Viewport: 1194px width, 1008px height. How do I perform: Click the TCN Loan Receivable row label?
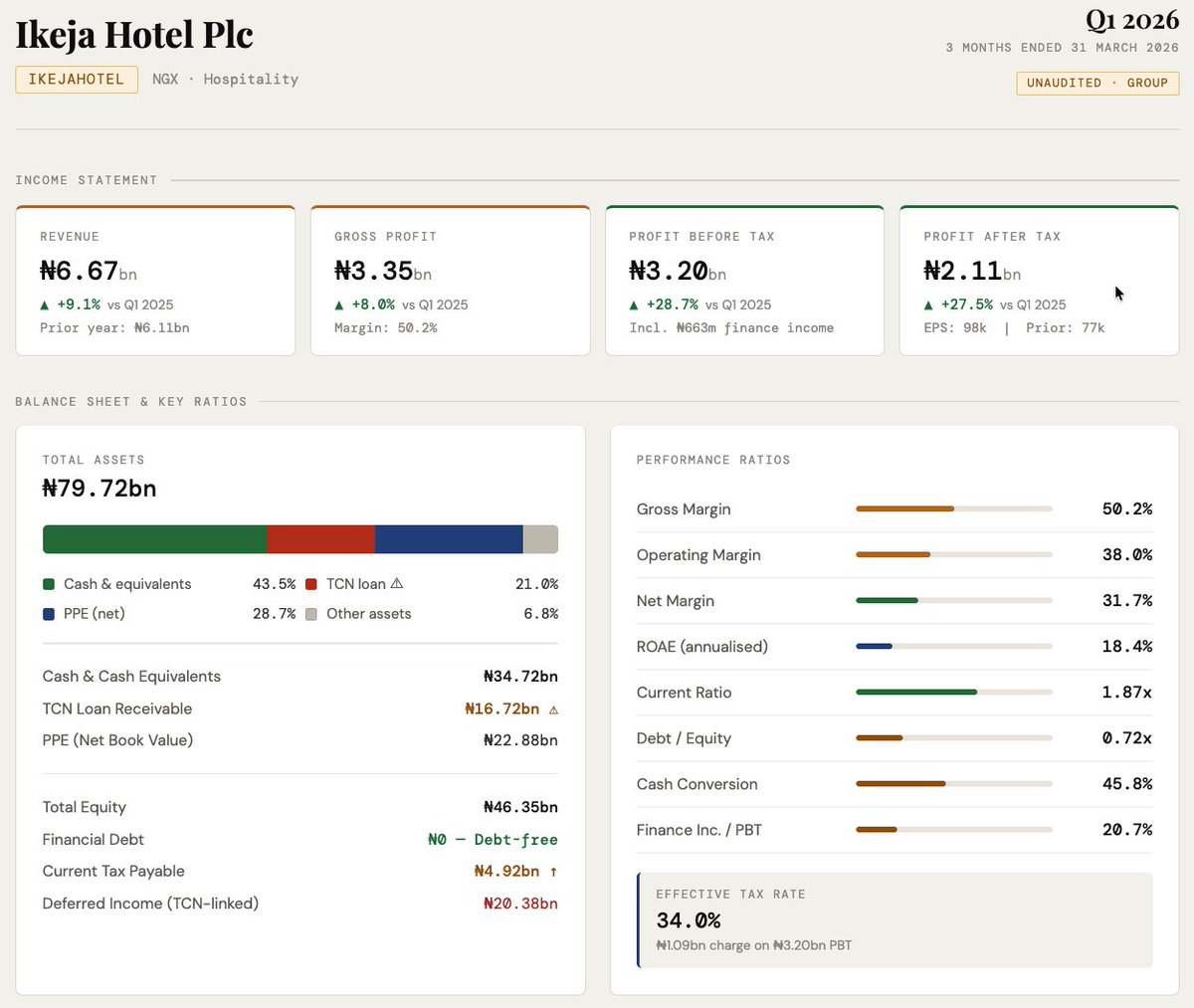117,709
